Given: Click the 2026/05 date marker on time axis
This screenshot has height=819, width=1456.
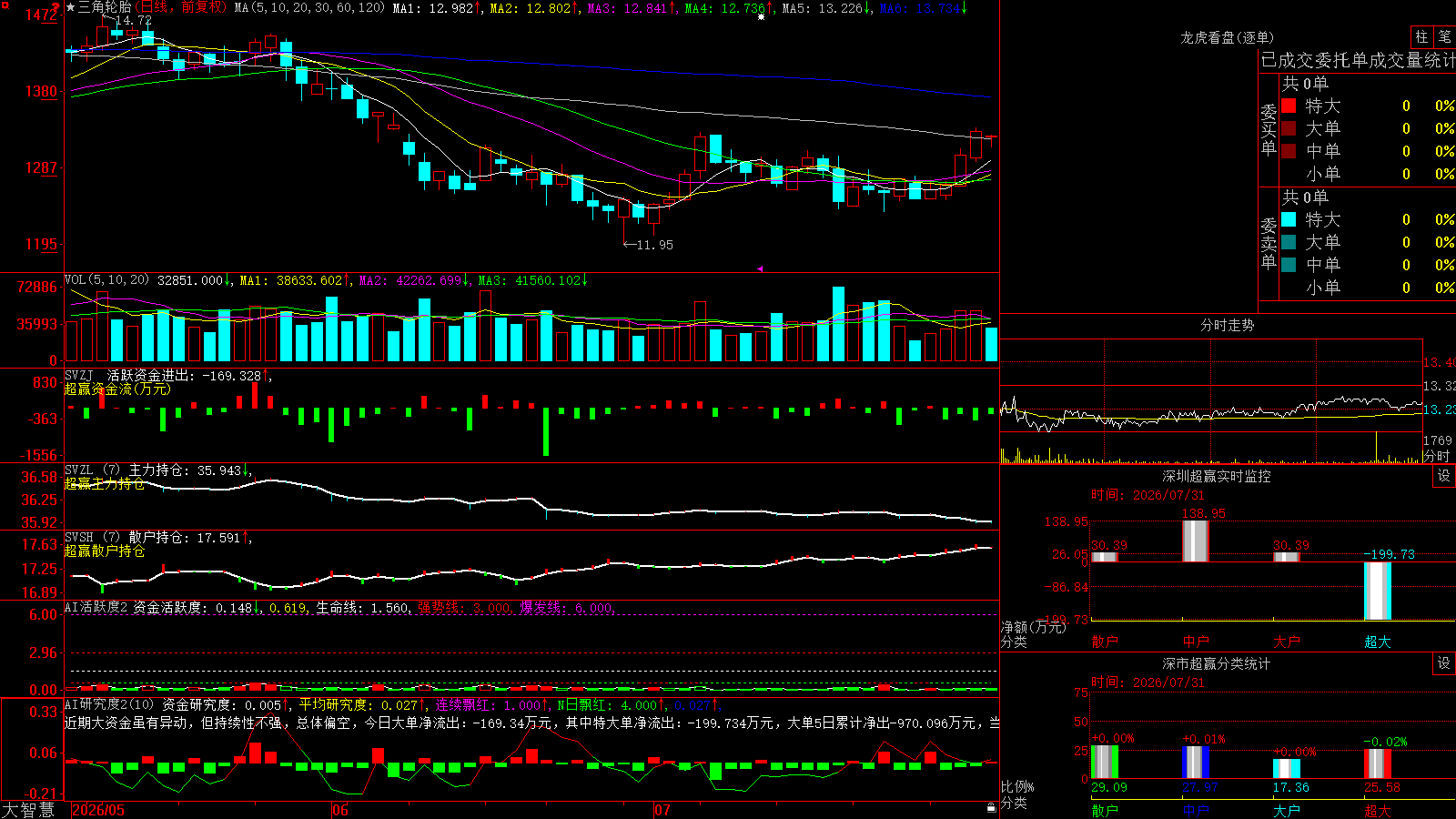Looking at the screenshot, I should [98, 810].
